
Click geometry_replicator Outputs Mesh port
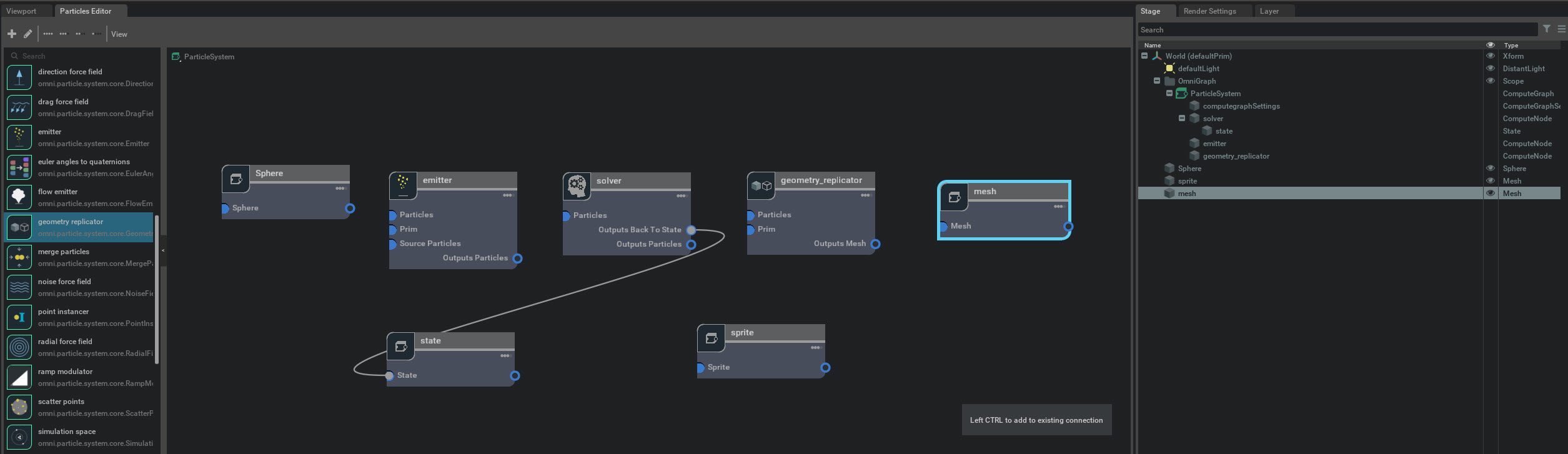click(875, 244)
